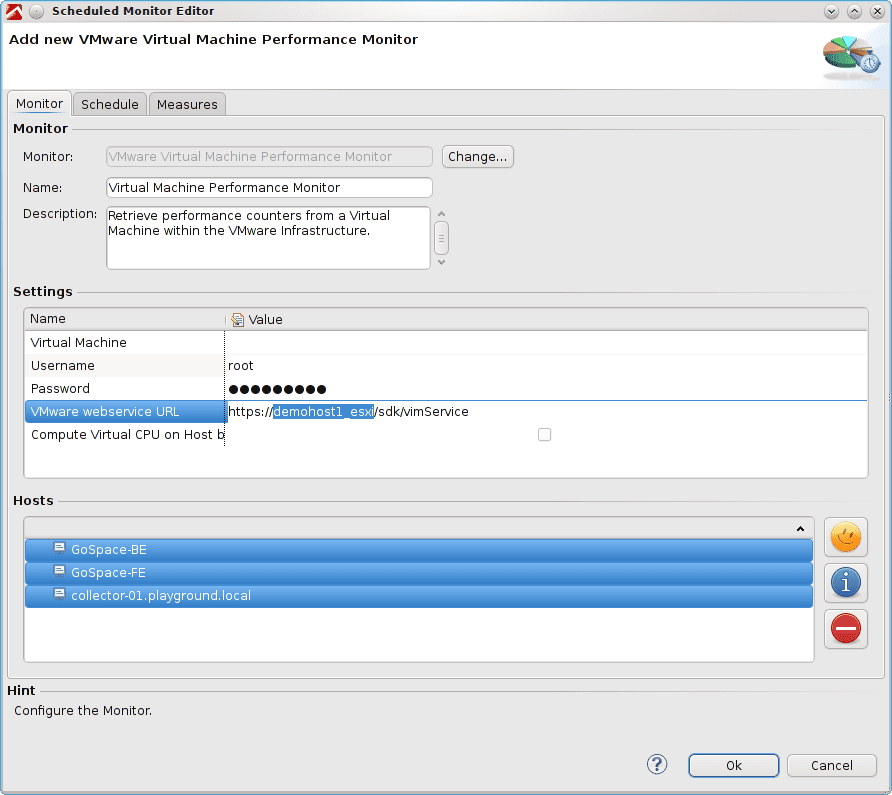Viewport: 892px width, 795px height.
Task: Click the Name column header
Action: pyautogui.click(x=125, y=319)
